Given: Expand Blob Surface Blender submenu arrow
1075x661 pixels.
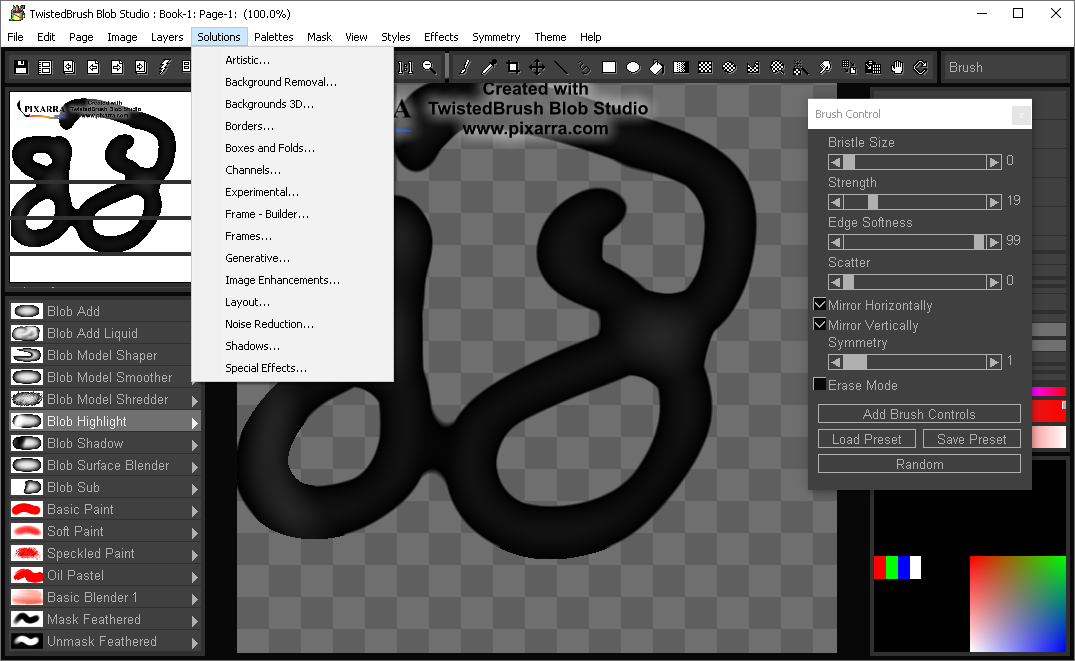Looking at the screenshot, I should 195,466.
